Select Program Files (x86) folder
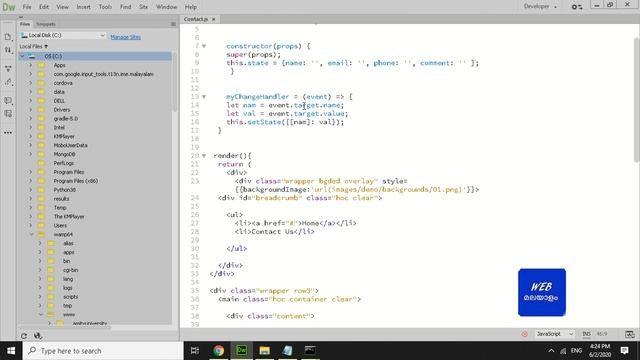 click(x=76, y=181)
